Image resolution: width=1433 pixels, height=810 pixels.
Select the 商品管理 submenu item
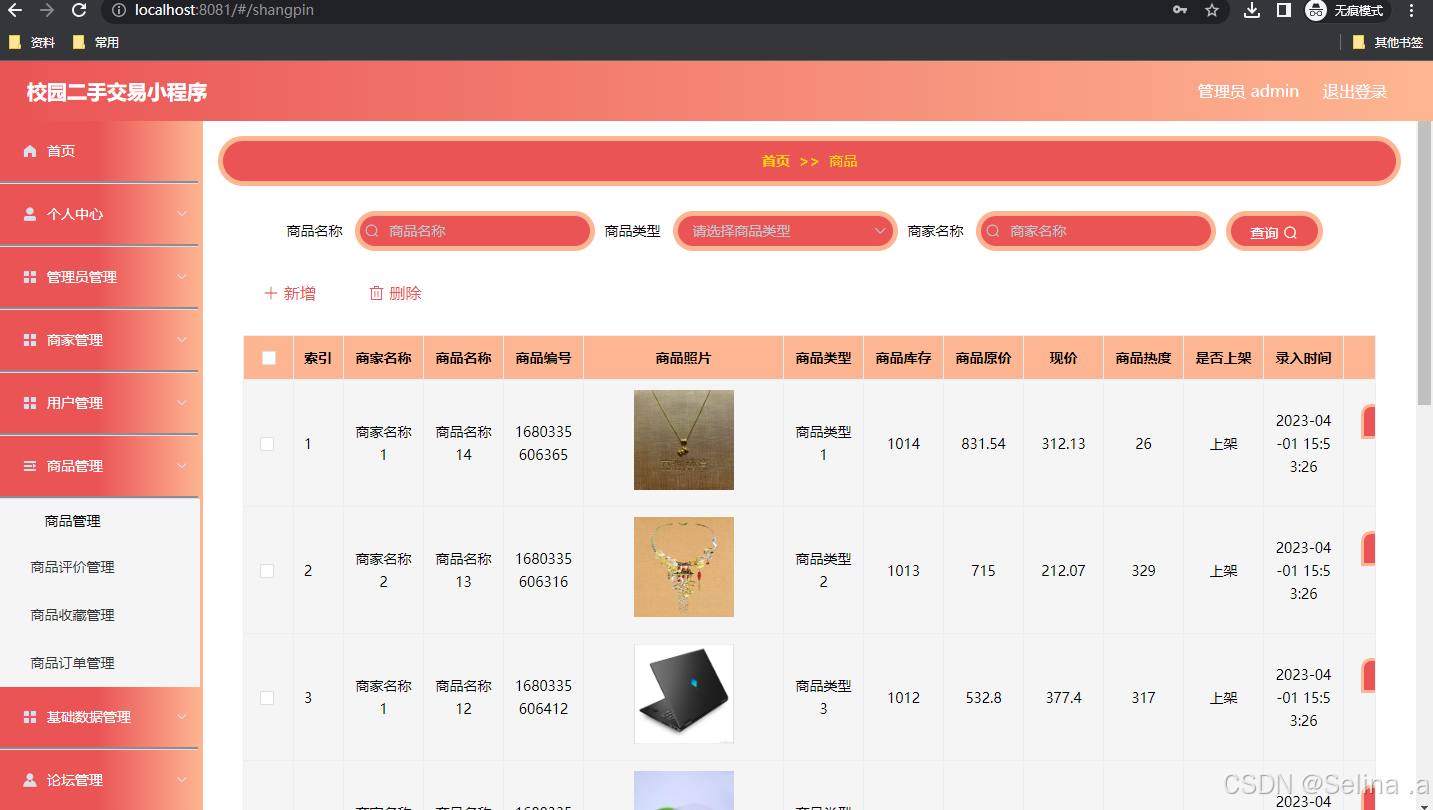click(x=100, y=521)
